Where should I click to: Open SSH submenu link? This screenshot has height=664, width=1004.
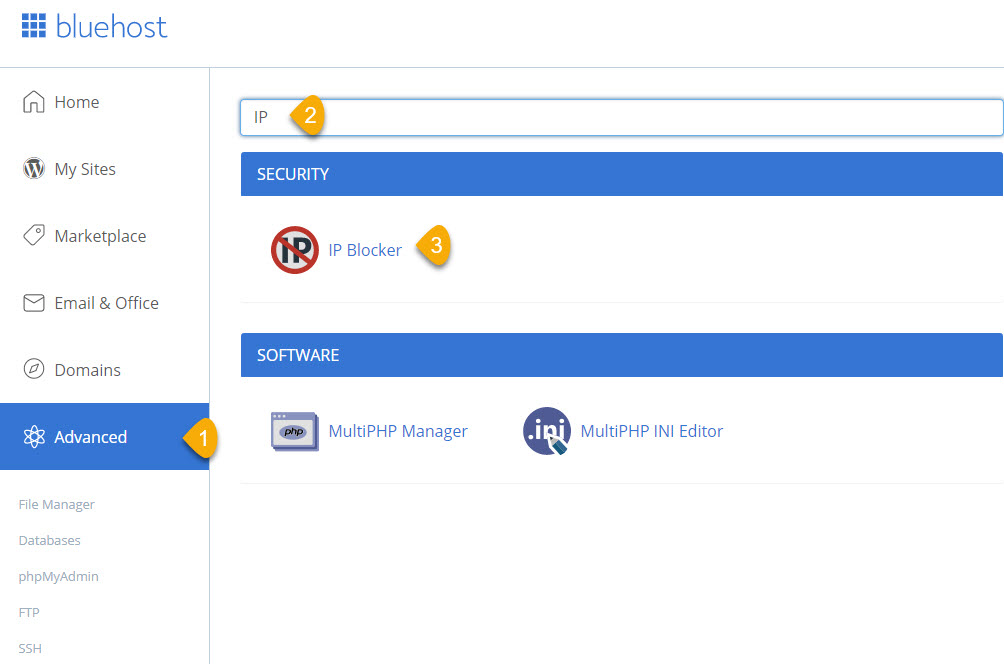pos(30,648)
